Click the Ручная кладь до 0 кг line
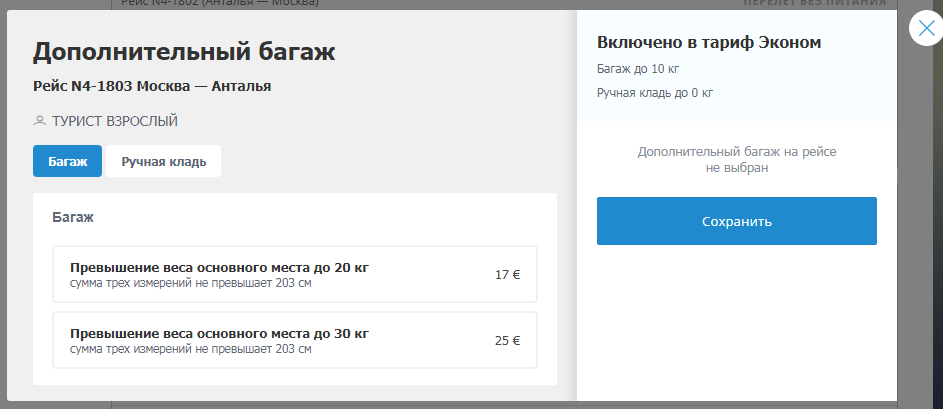The height and width of the screenshot is (409, 943). [x=654, y=93]
